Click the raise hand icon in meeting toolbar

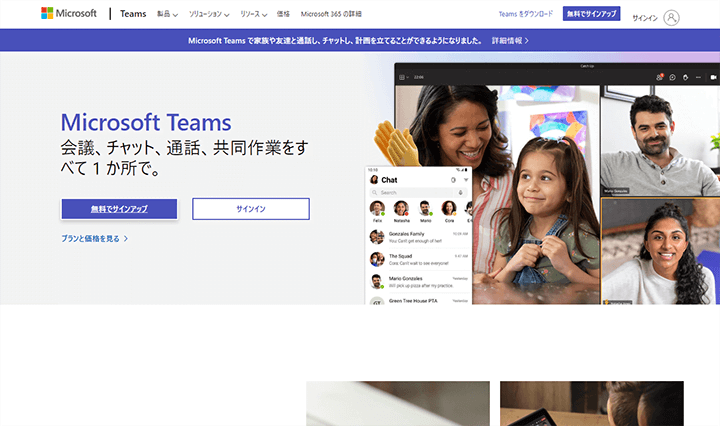(x=686, y=77)
